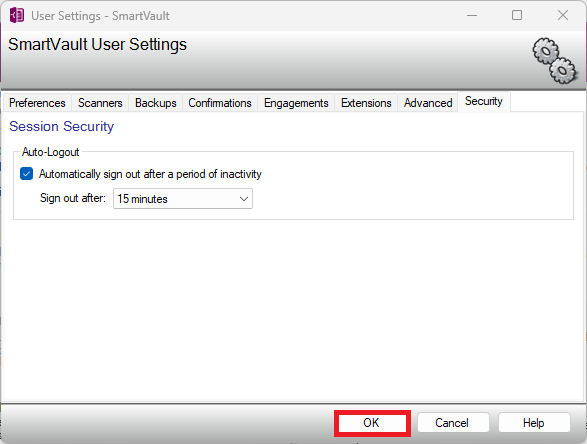Maximize the User Settings window
This screenshot has height=444, width=587.
coord(517,15)
